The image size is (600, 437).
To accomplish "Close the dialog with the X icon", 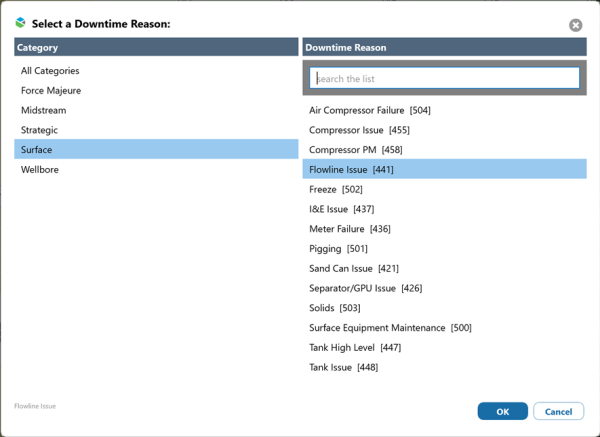I will coord(575,25).
